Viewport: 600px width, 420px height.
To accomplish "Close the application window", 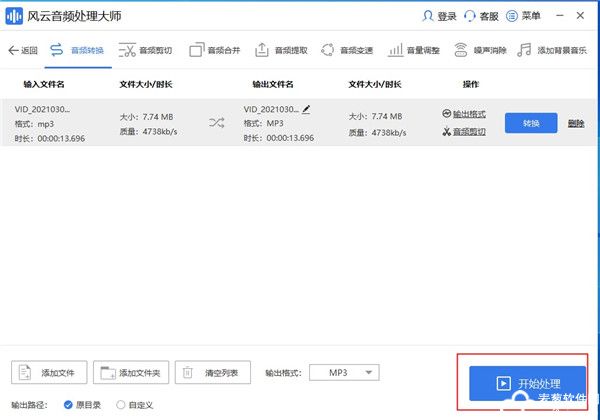I will tap(580, 15).
